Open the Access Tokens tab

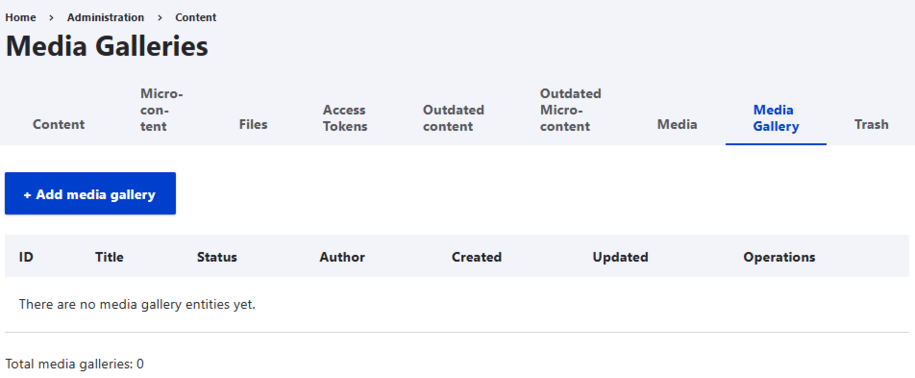click(x=345, y=118)
